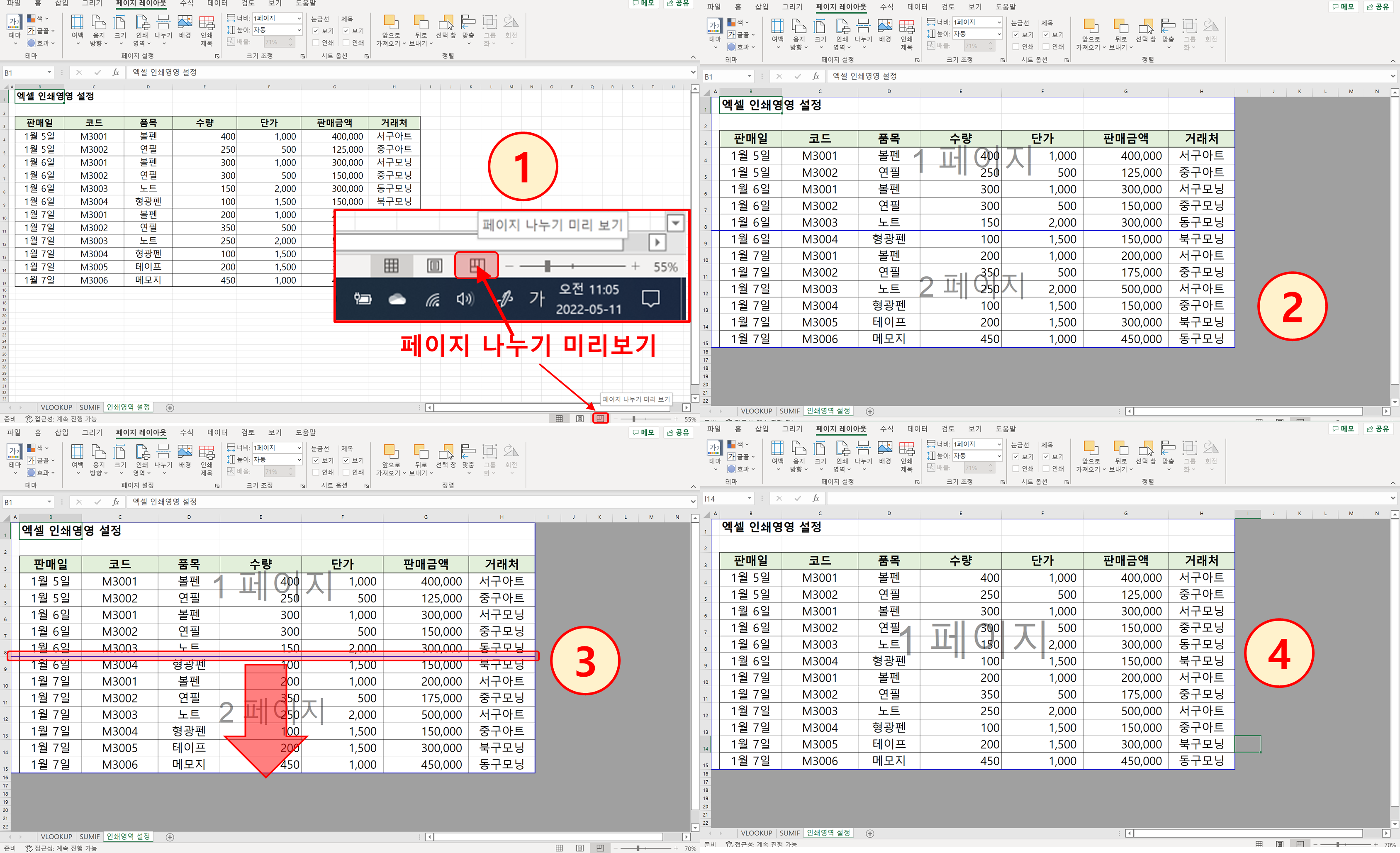This screenshot has width=1400, height=853.
Task: Toggle 제목 보기 headings view checkbox in panel 1
Action: click(346, 31)
